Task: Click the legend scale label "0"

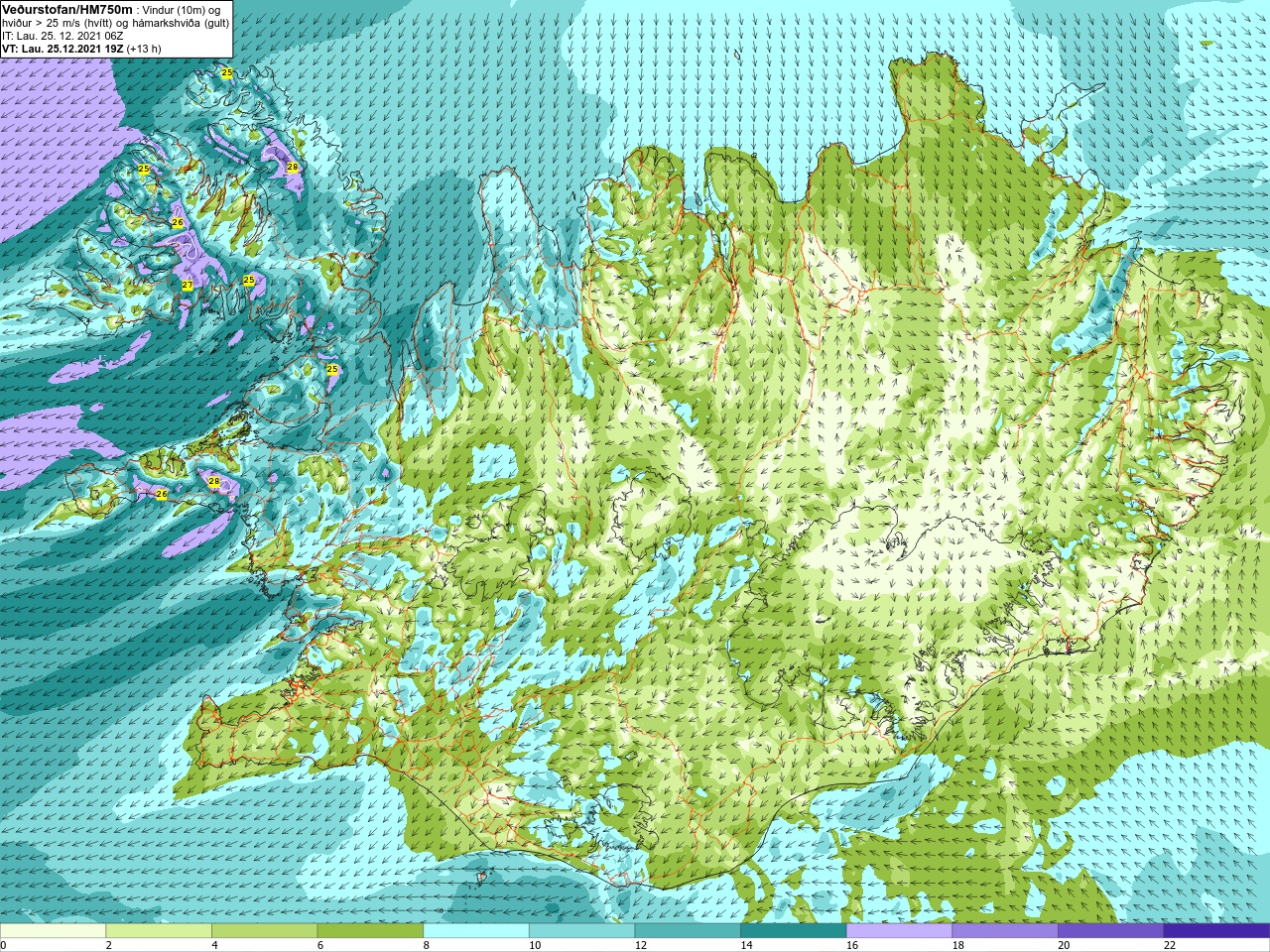Action: [4, 945]
